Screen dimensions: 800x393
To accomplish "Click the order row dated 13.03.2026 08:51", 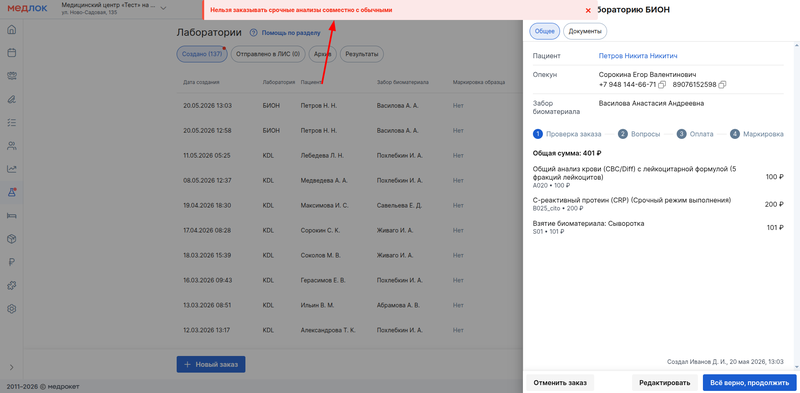I will (349, 305).
